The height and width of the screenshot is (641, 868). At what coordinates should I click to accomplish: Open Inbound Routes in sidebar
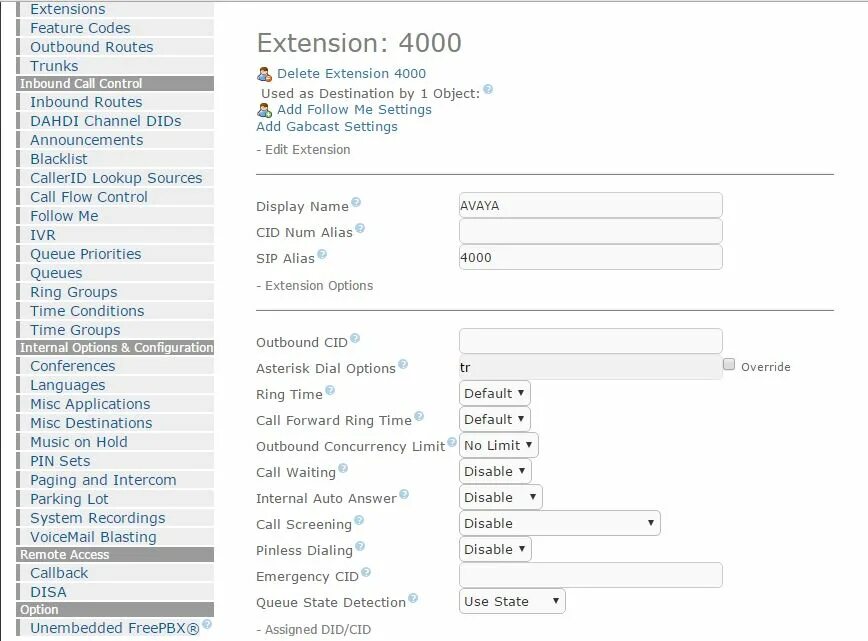tap(86, 102)
